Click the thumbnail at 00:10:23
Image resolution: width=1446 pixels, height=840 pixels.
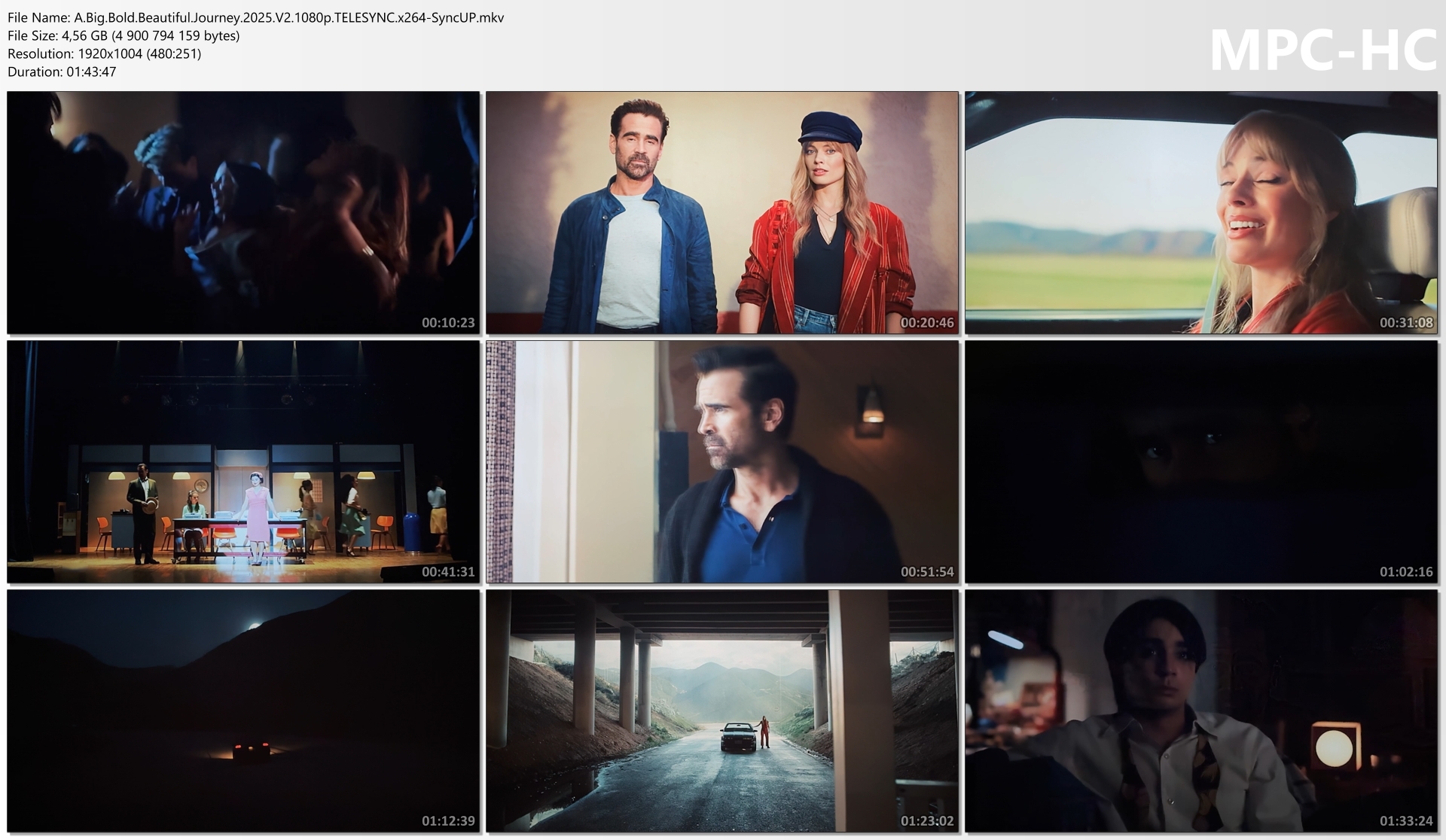(x=243, y=212)
